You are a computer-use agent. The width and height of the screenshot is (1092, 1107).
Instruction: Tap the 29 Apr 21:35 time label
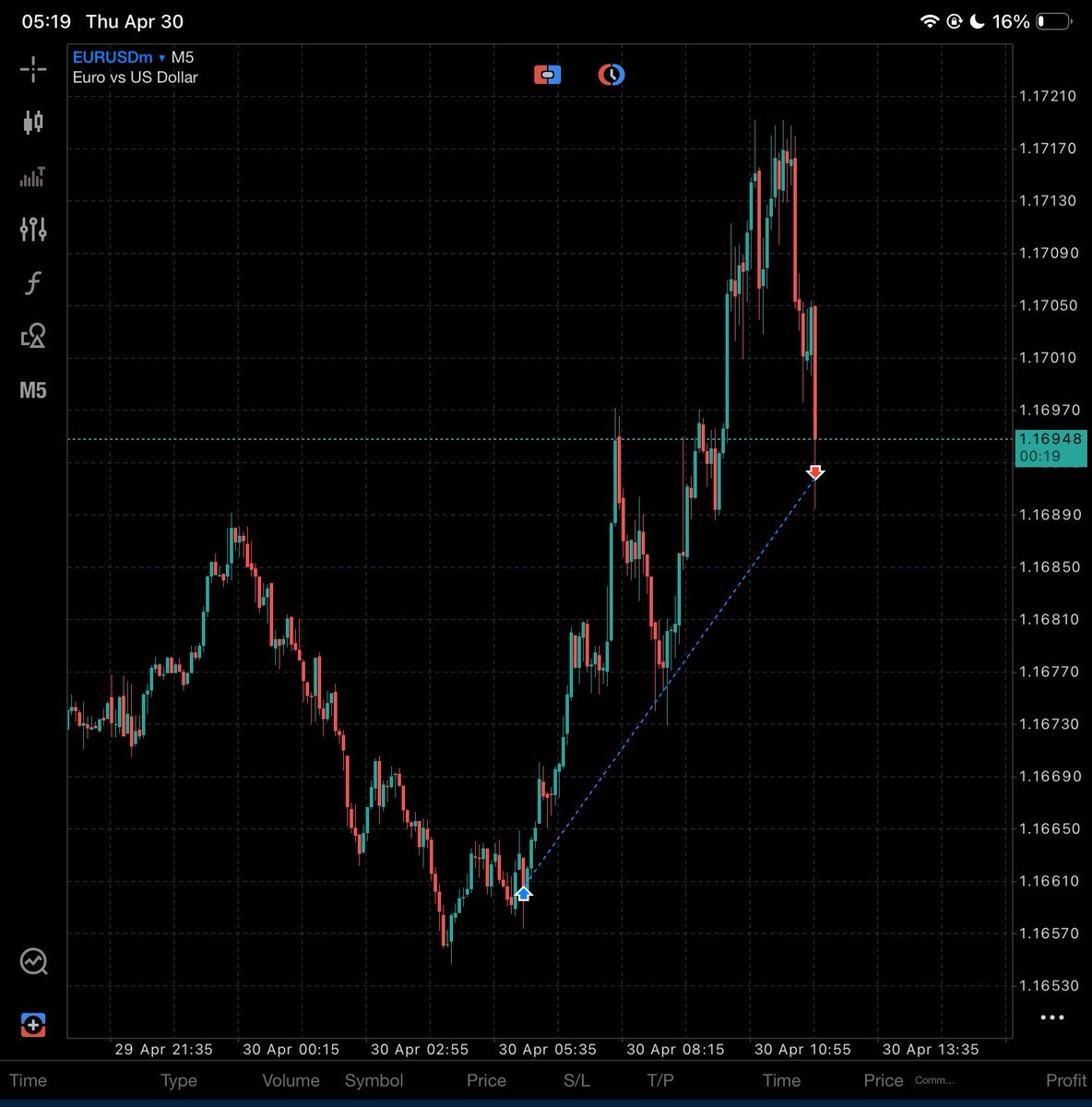pyautogui.click(x=164, y=1049)
